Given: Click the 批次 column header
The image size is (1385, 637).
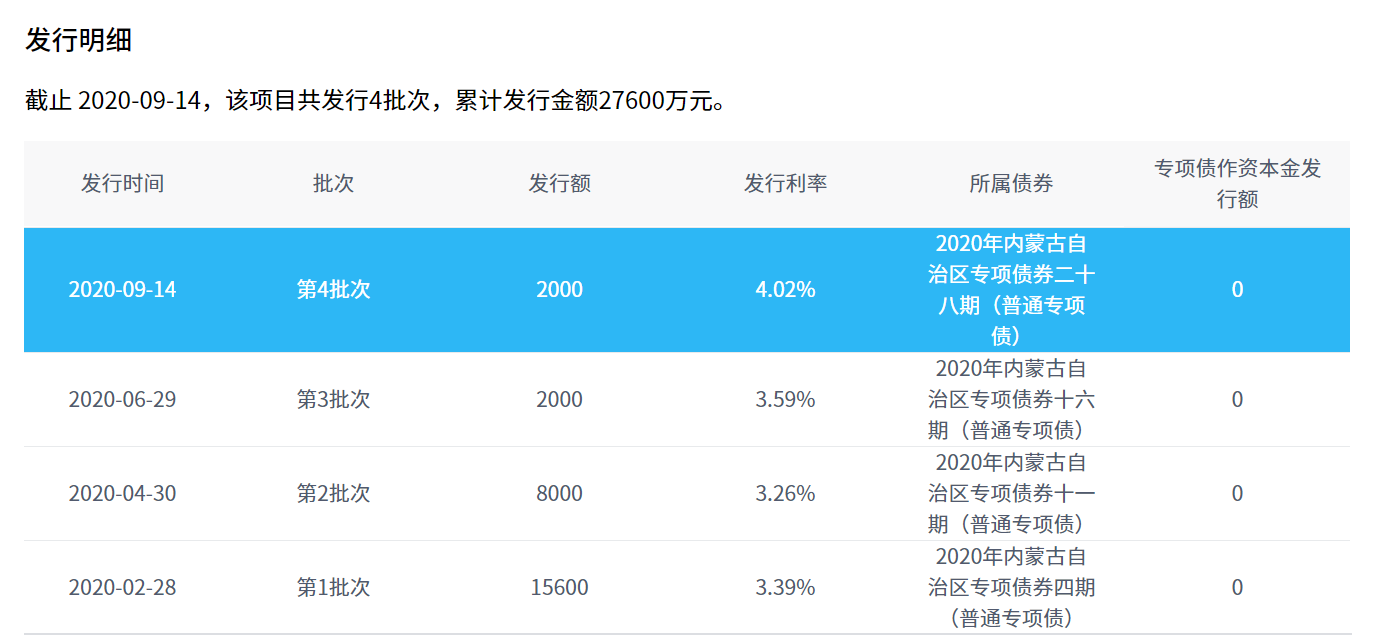Looking at the screenshot, I should pyautogui.click(x=333, y=184).
